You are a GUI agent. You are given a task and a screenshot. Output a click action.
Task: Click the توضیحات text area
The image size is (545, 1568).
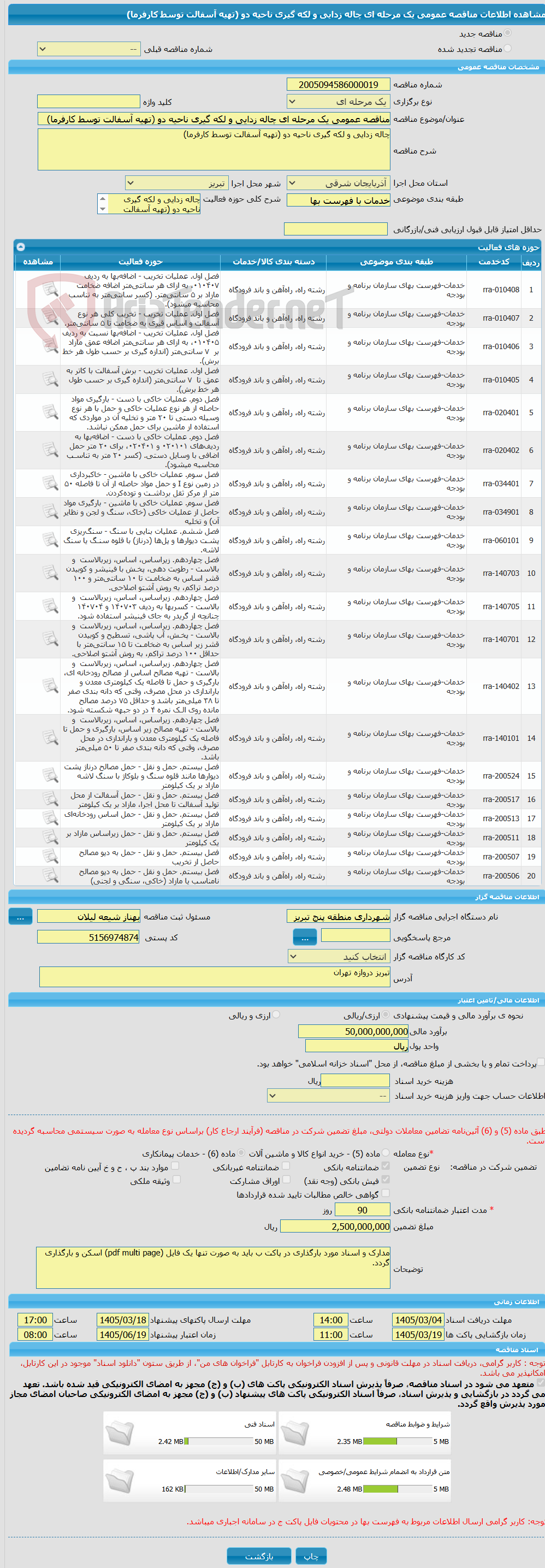pyautogui.click(x=214, y=1268)
